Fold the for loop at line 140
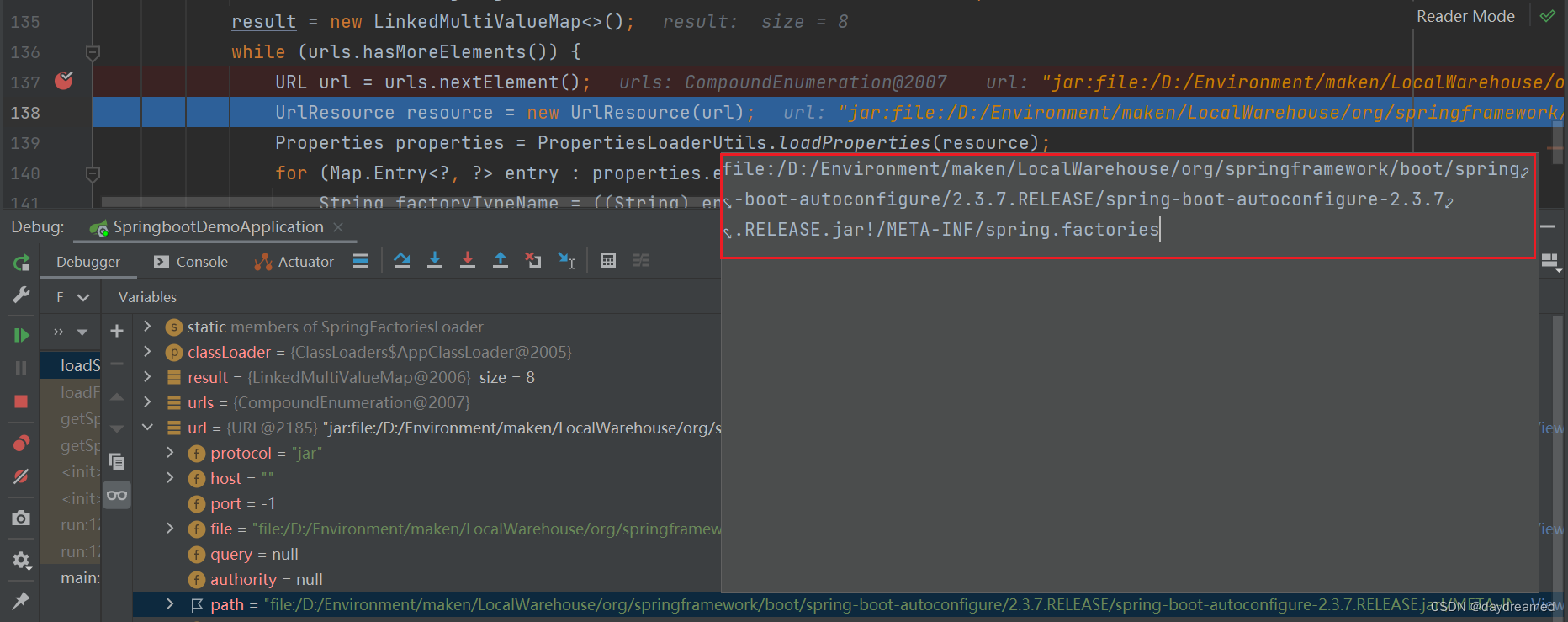The height and width of the screenshot is (622, 1568). coord(93,174)
